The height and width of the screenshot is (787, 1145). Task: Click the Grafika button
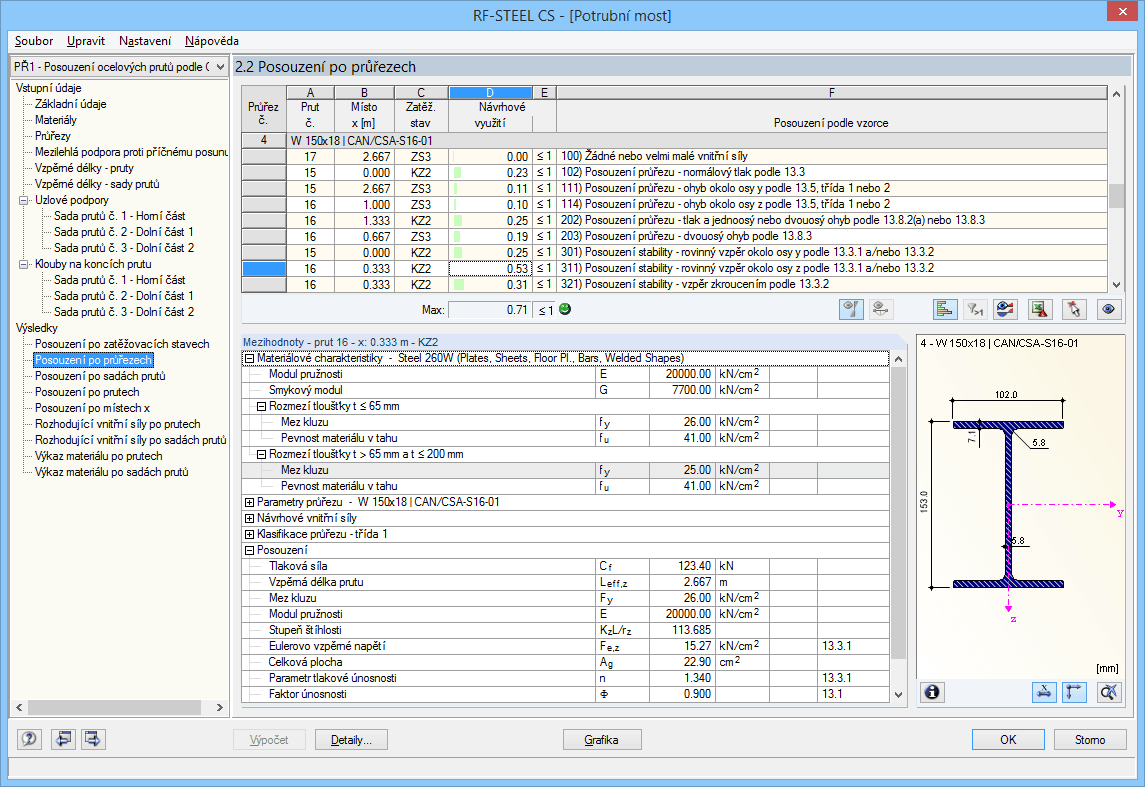coord(602,740)
